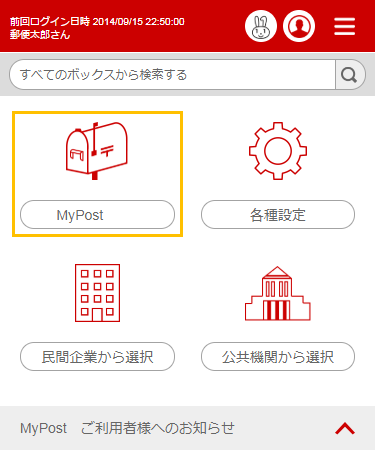Click the rabbit mascot icon in header
375x450 pixels.
(x=261, y=26)
